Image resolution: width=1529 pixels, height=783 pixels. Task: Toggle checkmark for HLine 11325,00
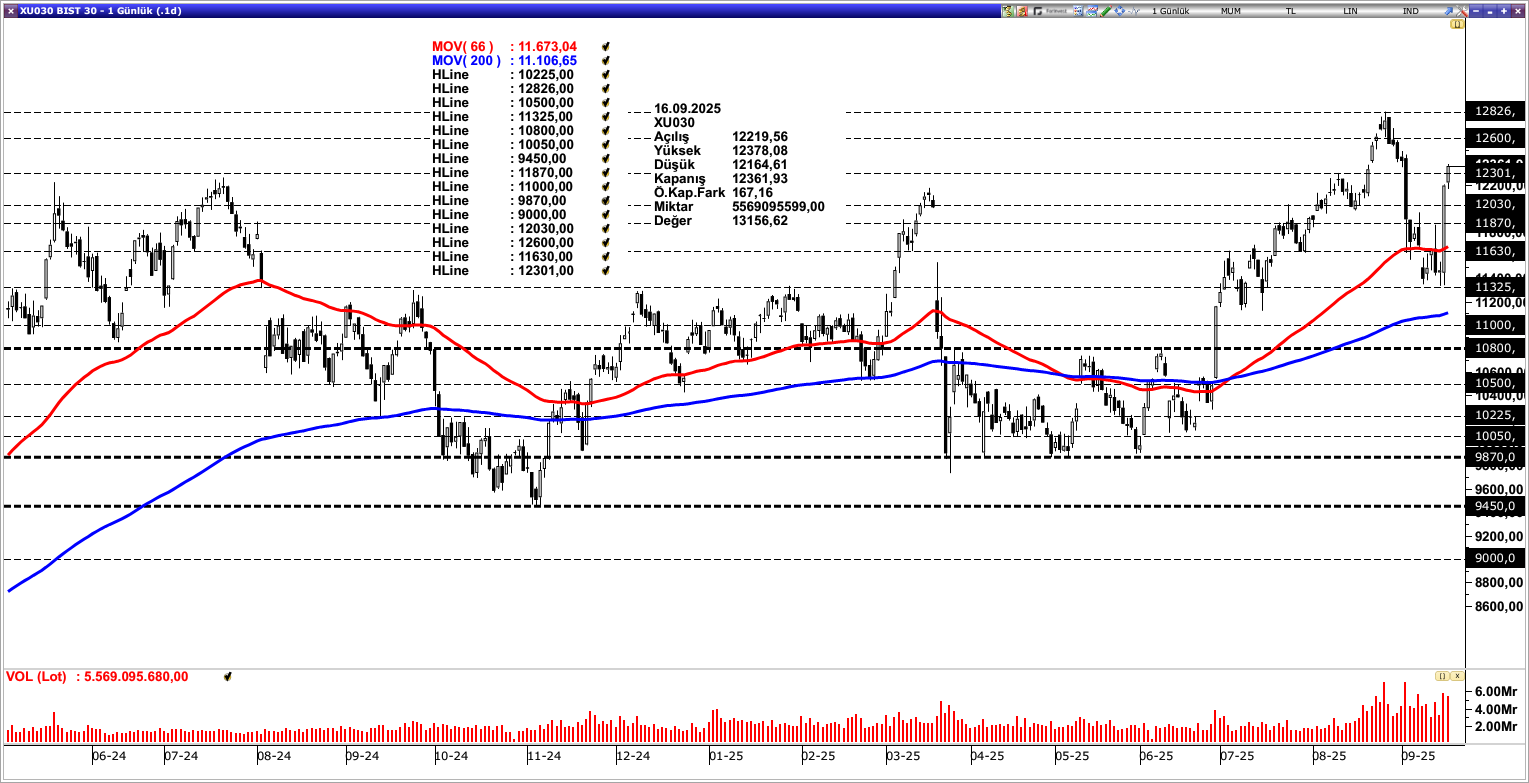pyautogui.click(x=605, y=117)
